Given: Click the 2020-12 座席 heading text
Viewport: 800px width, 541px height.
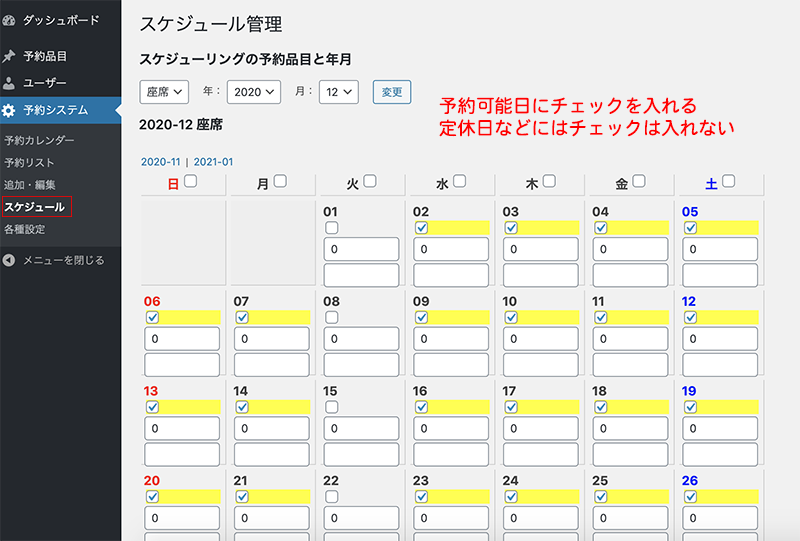Looking at the screenshot, I should (181, 125).
